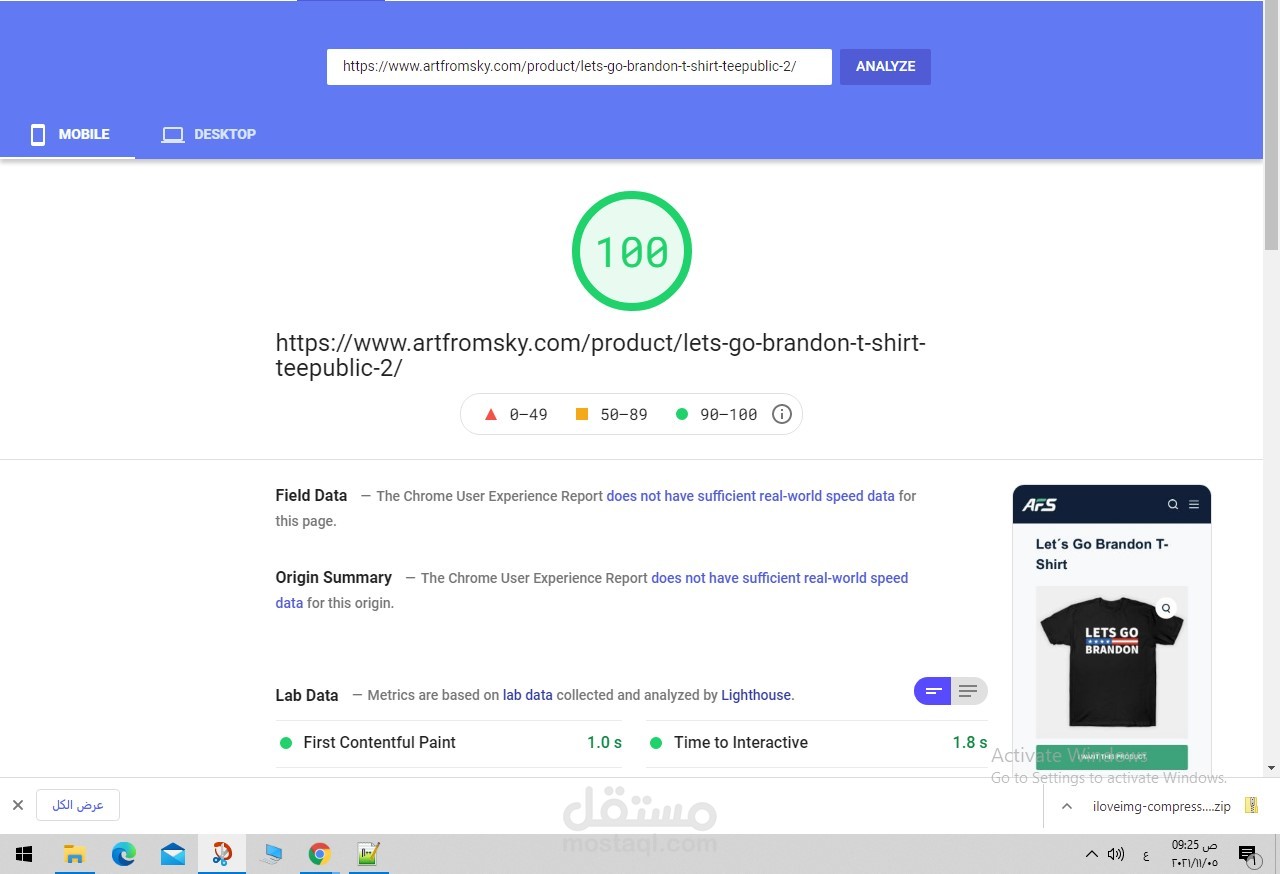This screenshot has height=874, width=1280.
Task: Open Chrome from the taskbar
Action: pos(319,854)
